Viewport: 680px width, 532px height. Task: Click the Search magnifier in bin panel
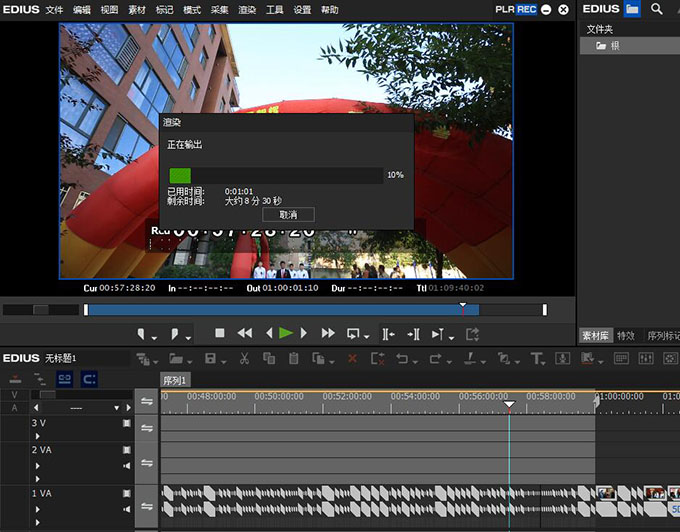click(657, 9)
